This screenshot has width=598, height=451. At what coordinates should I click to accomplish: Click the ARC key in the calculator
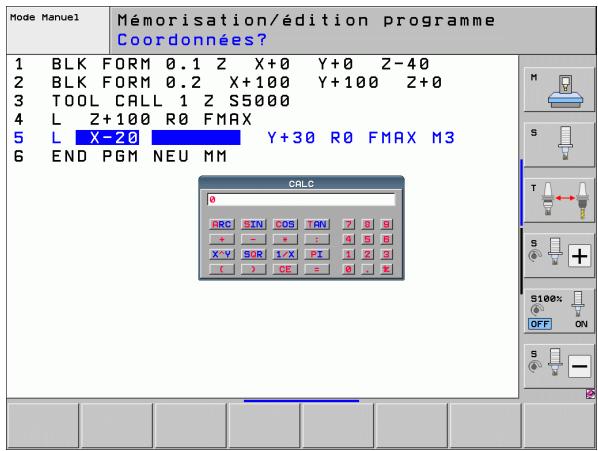click(221, 224)
